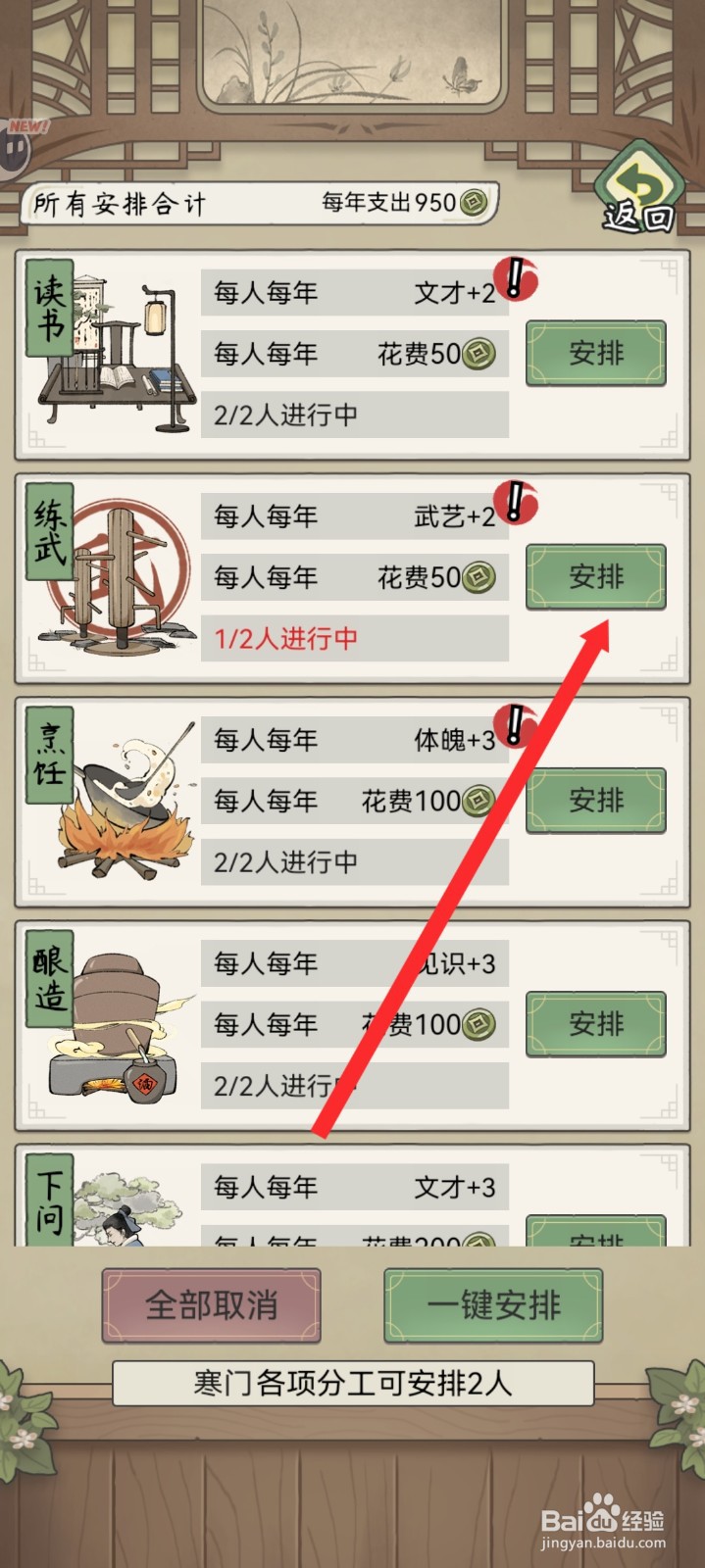Viewport: 705px width, 1568px height.
Task: Click 安排 button for 练武
Action: [596, 576]
